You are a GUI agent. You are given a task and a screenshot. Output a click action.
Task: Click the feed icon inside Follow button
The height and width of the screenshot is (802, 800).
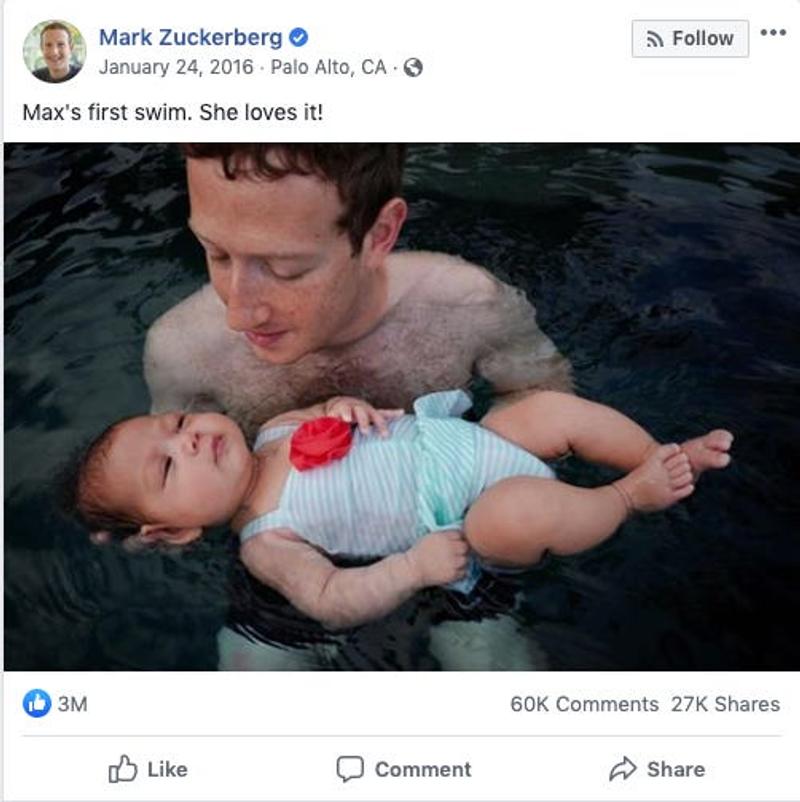click(x=655, y=39)
